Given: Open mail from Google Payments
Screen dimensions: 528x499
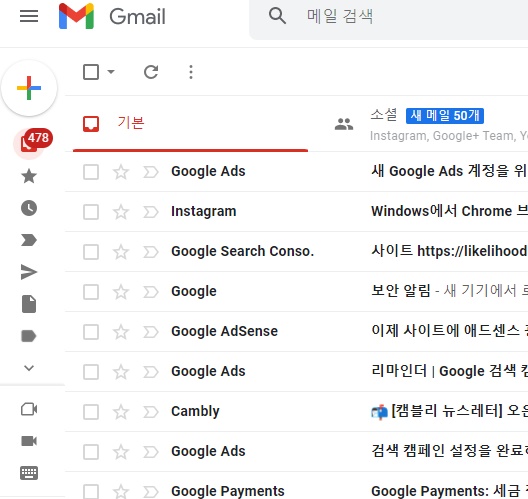Looking at the screenshot, I should point(228,491).
